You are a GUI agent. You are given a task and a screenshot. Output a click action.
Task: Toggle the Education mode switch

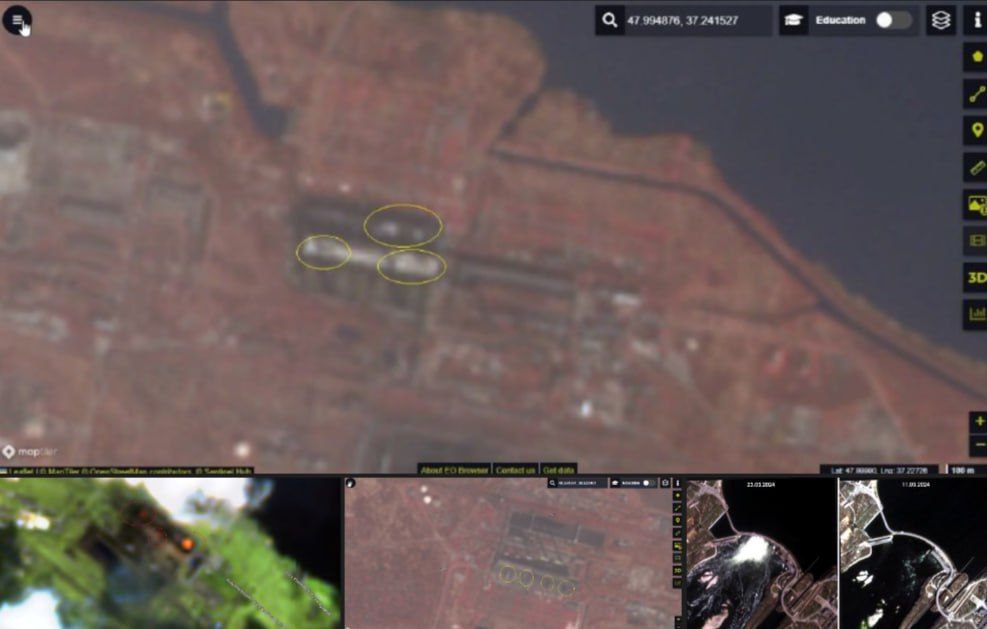893,20
